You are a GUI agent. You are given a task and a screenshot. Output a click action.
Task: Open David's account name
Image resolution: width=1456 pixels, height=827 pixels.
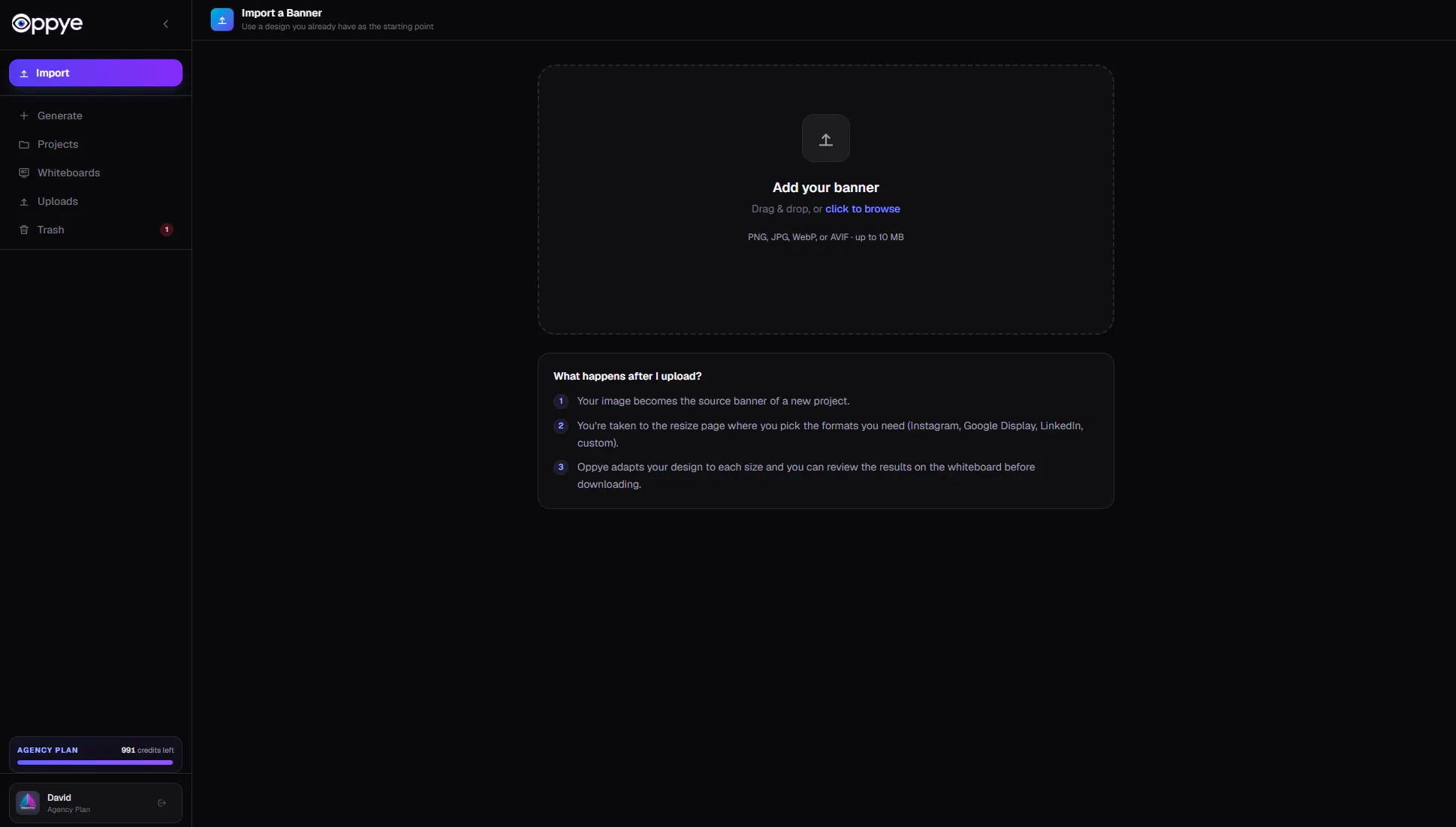59,798
